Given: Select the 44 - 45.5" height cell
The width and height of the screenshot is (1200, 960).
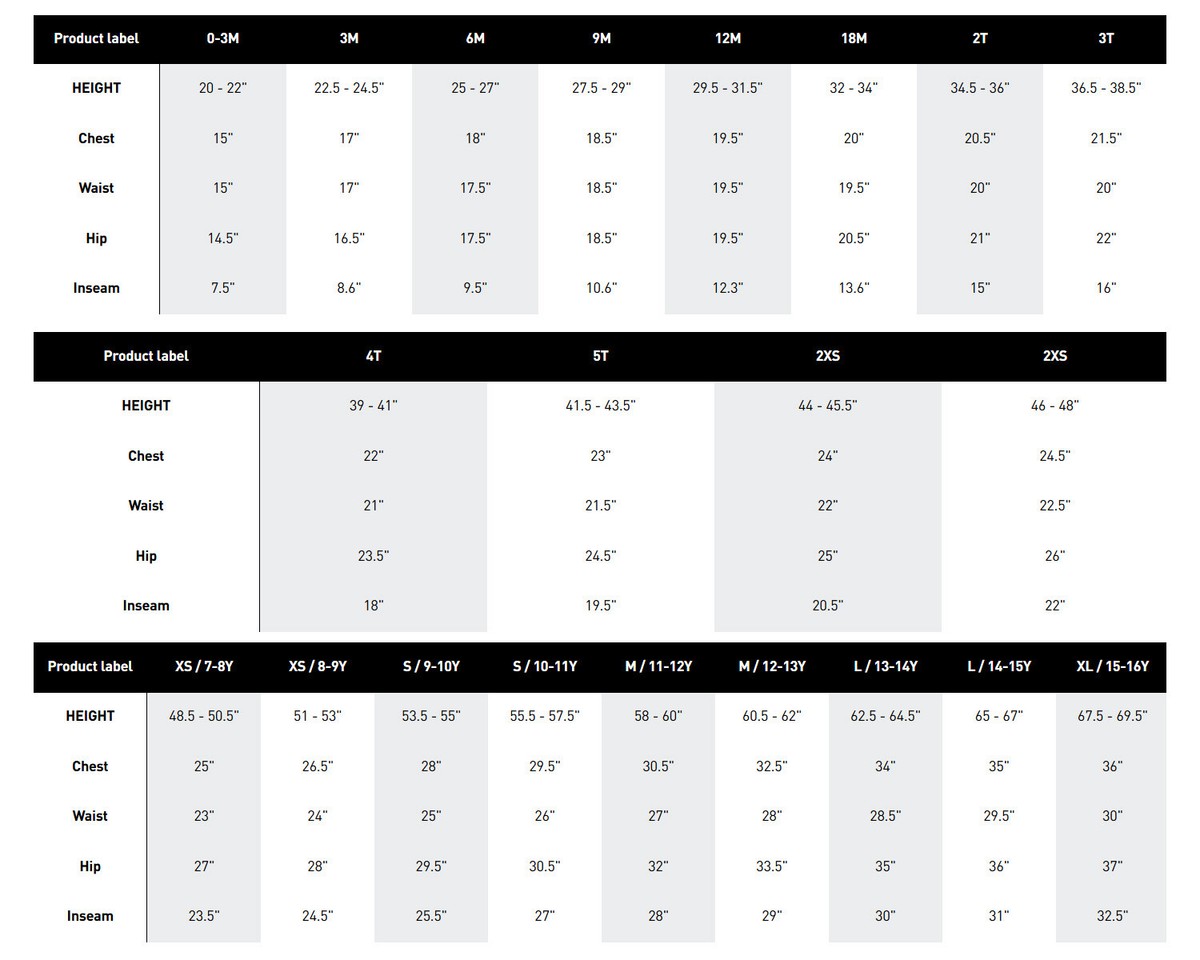Looking at the screenshot, I should (827, 406).
